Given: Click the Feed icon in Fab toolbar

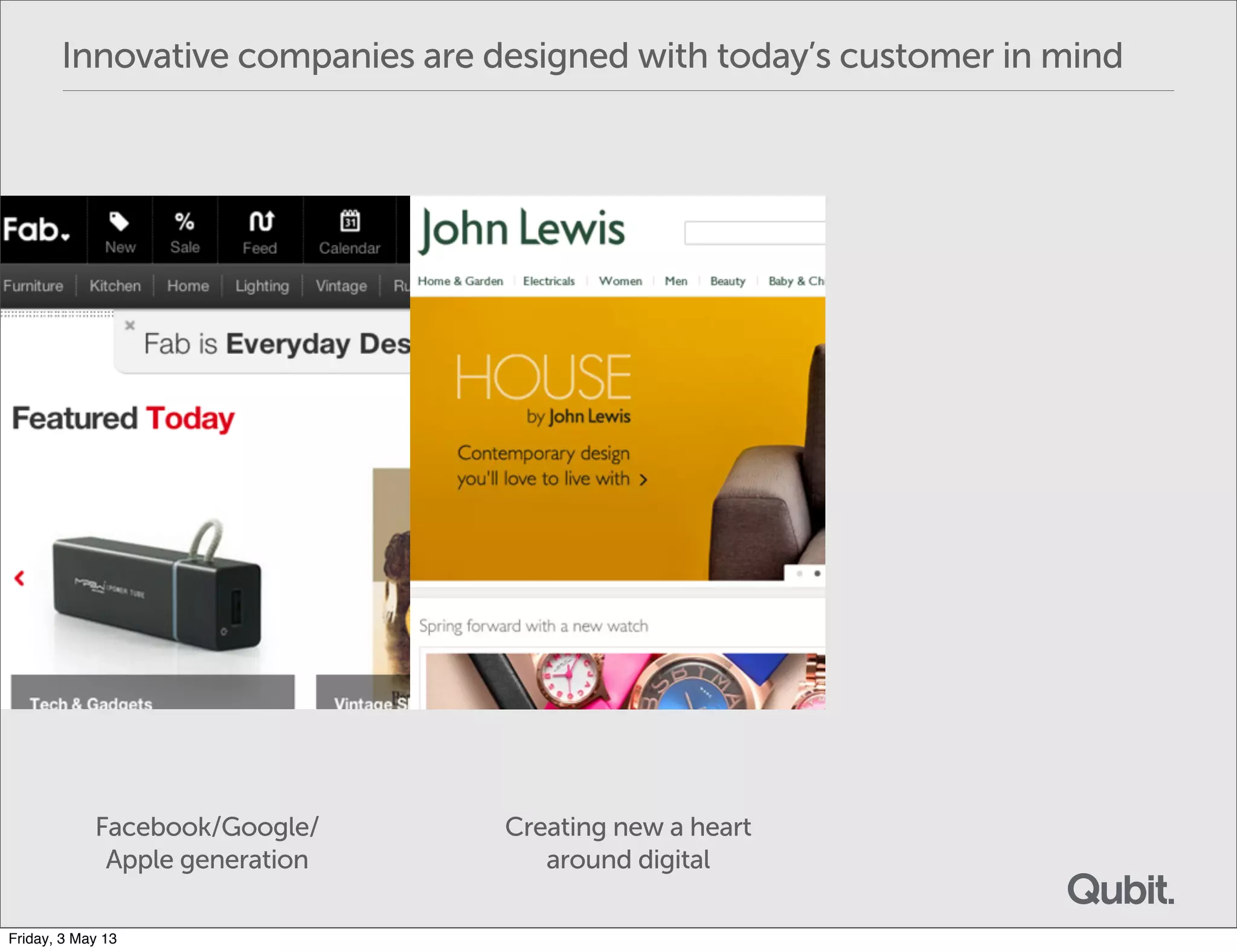Looking at the screenshot, I should click(260, 222).
